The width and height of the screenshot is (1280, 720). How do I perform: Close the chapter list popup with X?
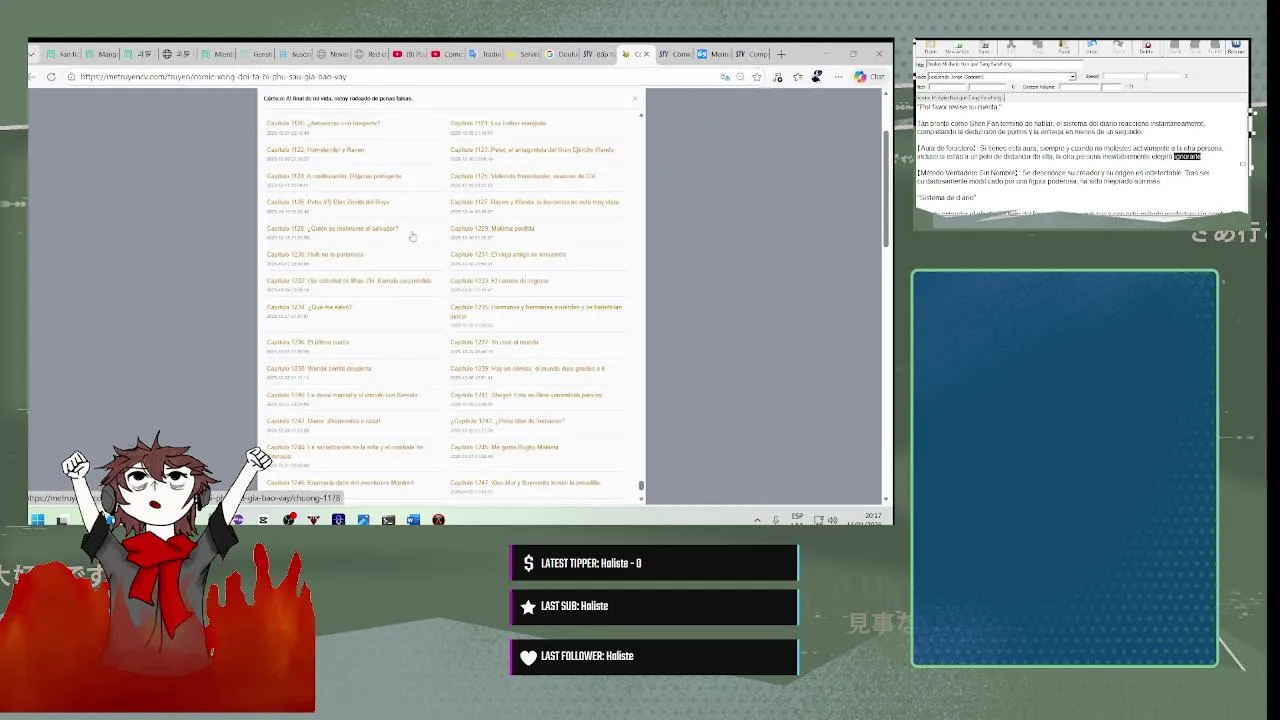tap(634, 98)
